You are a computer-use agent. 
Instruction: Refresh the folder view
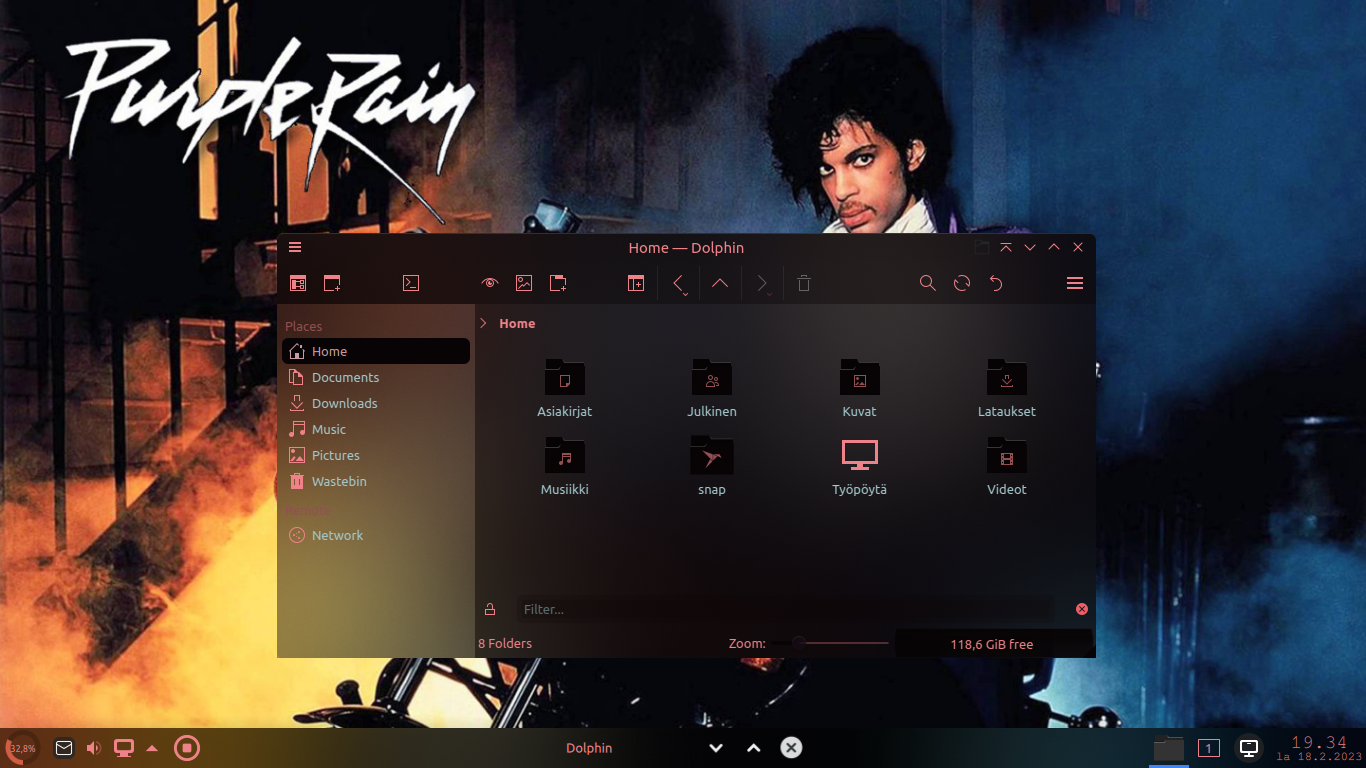[962, 283]
